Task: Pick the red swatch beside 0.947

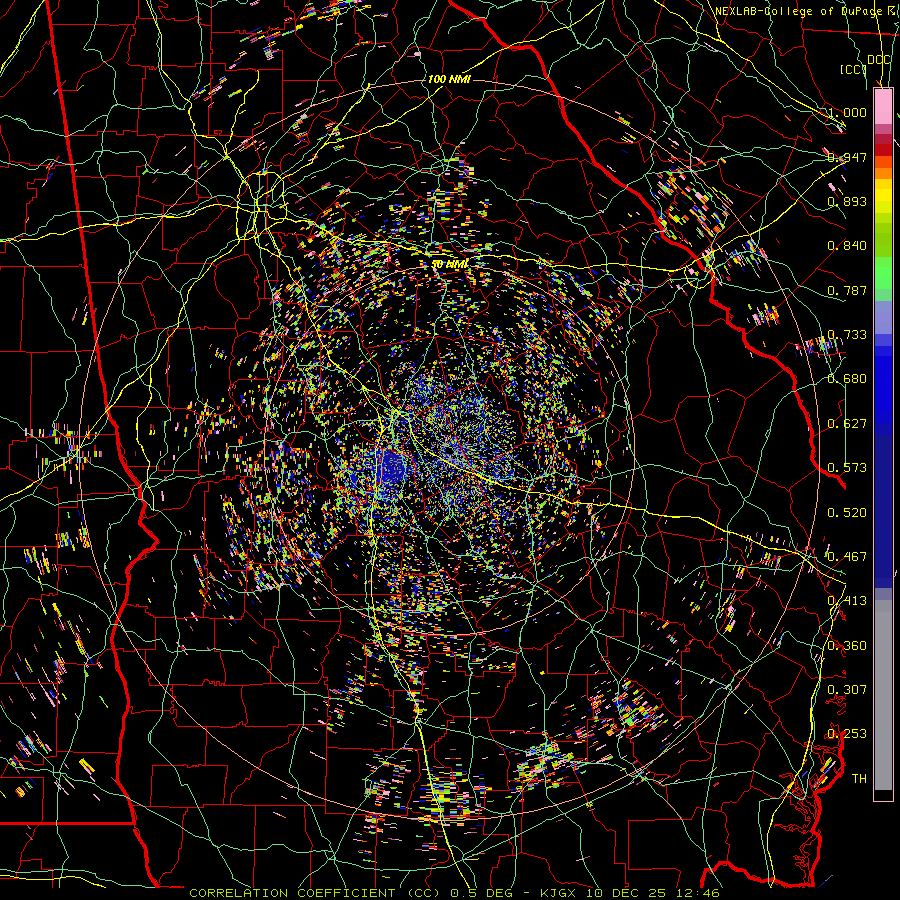Action: pos(883,150)
